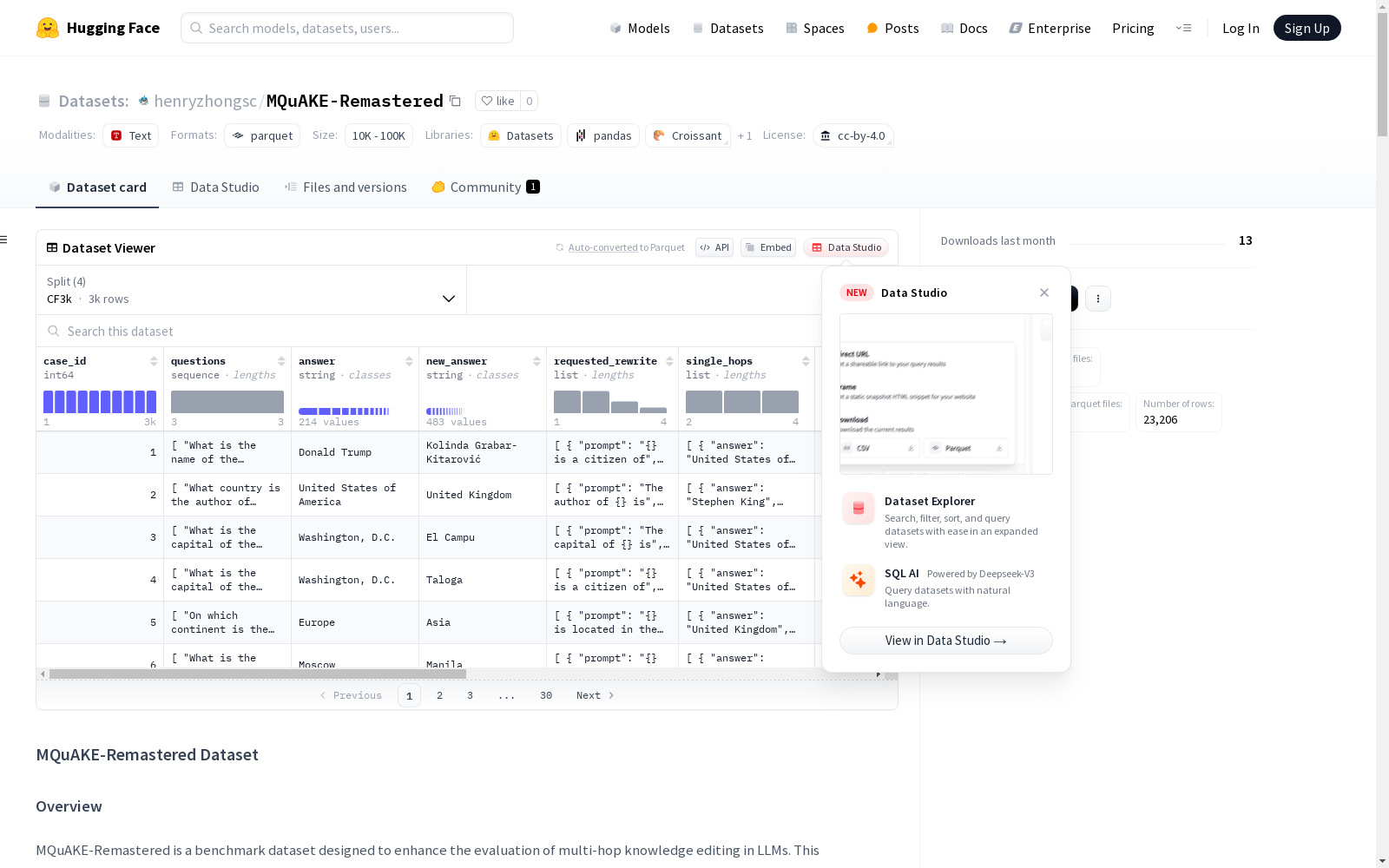Click the requested_rewrite lengths histogram
Viewport: 1389px width, 868px height.
[610, 402]
